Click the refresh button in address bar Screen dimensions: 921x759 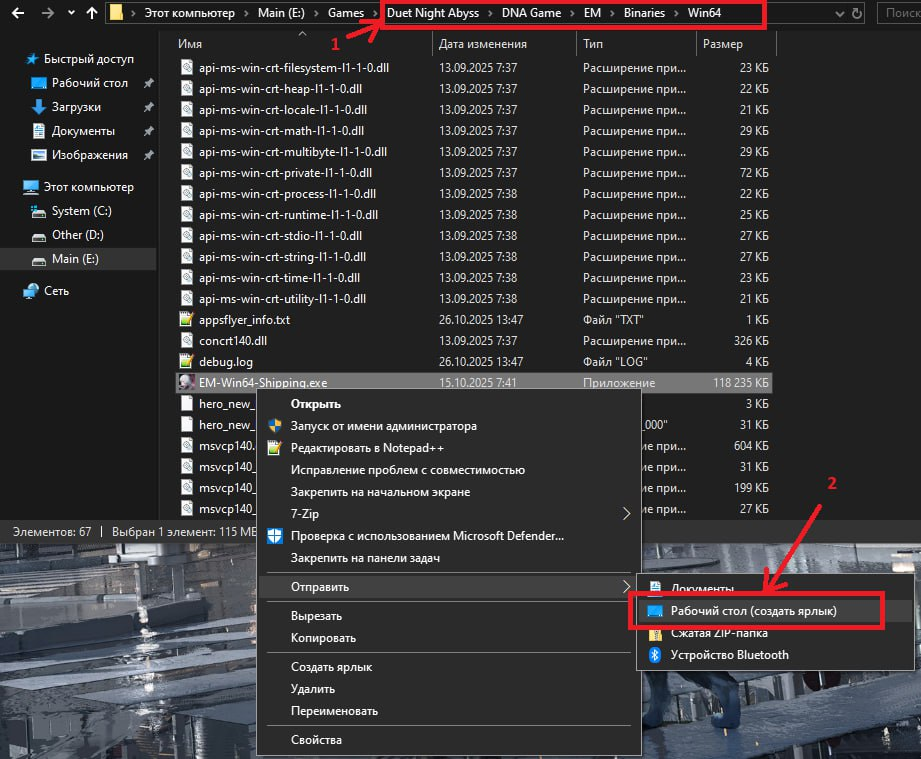click(857, 13)
